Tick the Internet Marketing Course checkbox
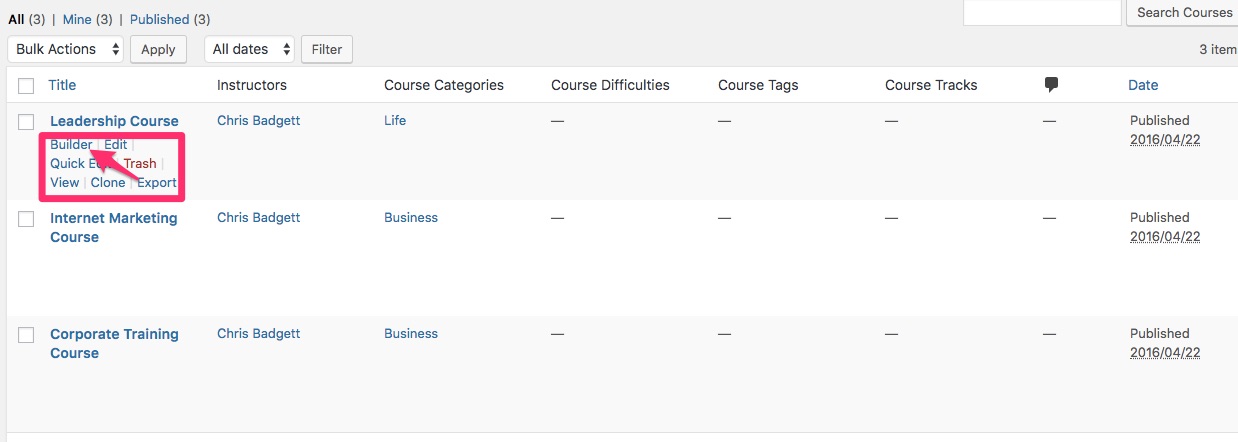 pos(27,219)
